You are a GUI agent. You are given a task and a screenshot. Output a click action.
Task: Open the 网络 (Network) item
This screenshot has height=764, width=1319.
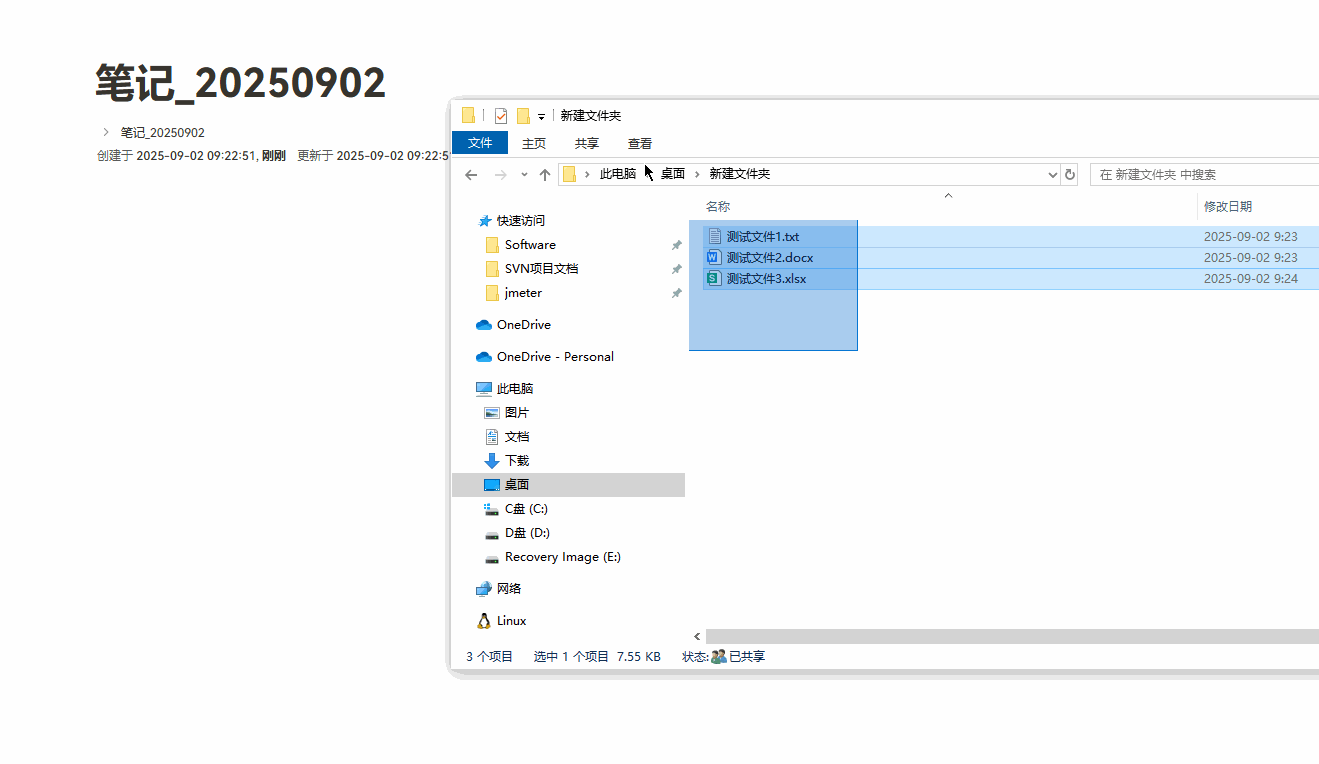click(x=511, y=588)
